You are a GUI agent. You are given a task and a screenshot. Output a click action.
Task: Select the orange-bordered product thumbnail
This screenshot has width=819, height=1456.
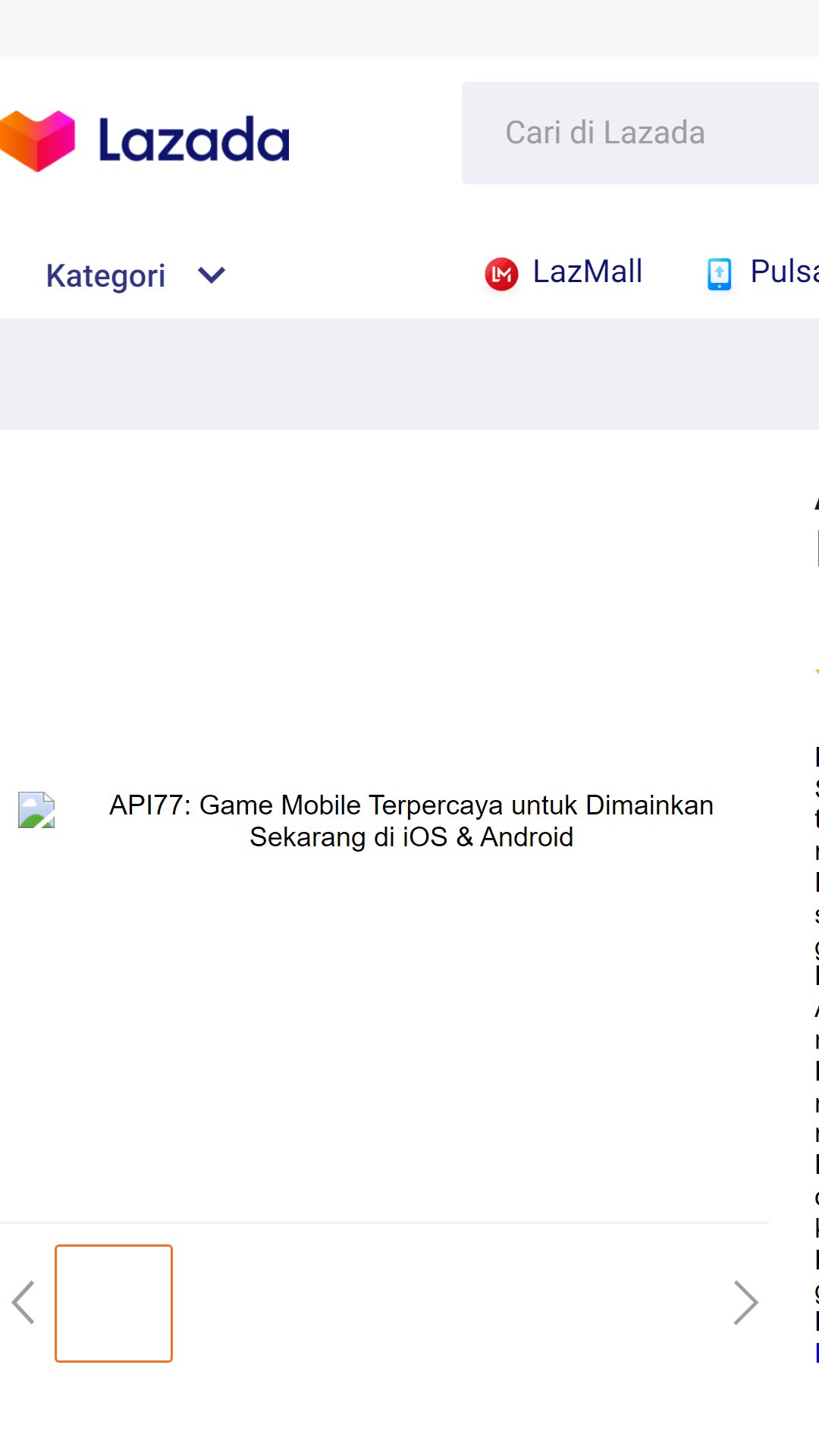(x=114, y=1304)
